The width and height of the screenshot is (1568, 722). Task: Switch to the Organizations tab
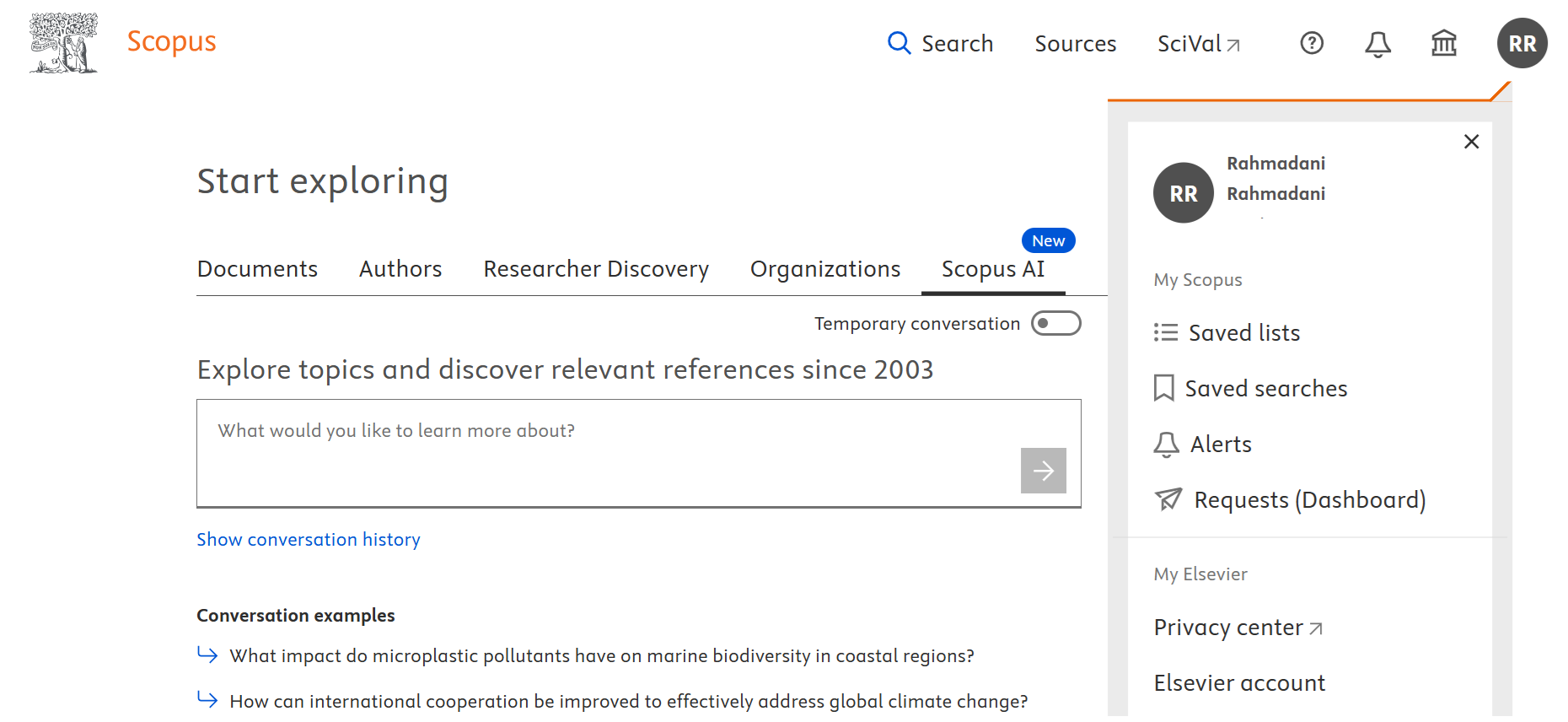tap(825, 269)
